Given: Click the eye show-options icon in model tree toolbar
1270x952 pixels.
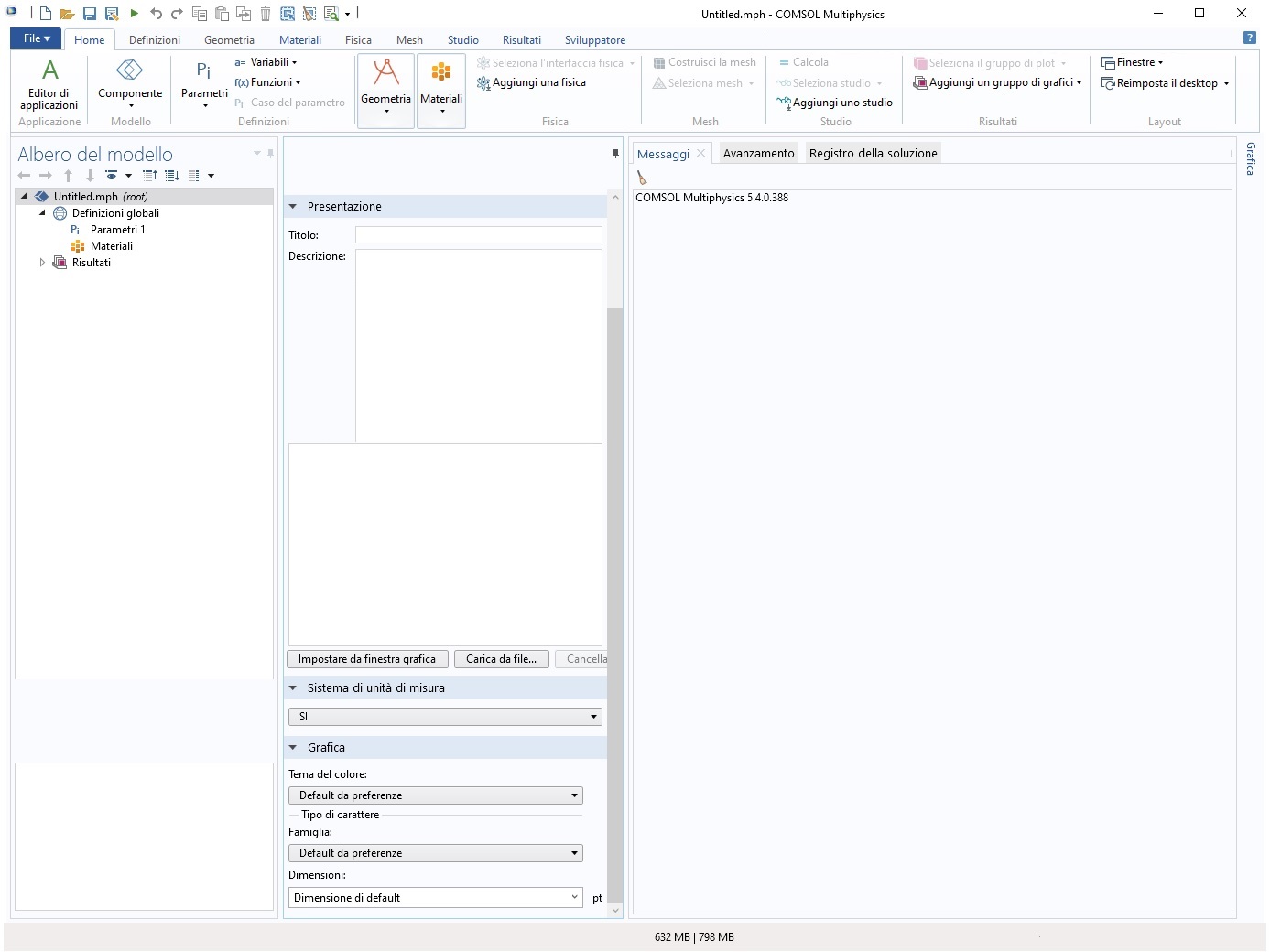Looking at the screenshot, I should point(112,175).
